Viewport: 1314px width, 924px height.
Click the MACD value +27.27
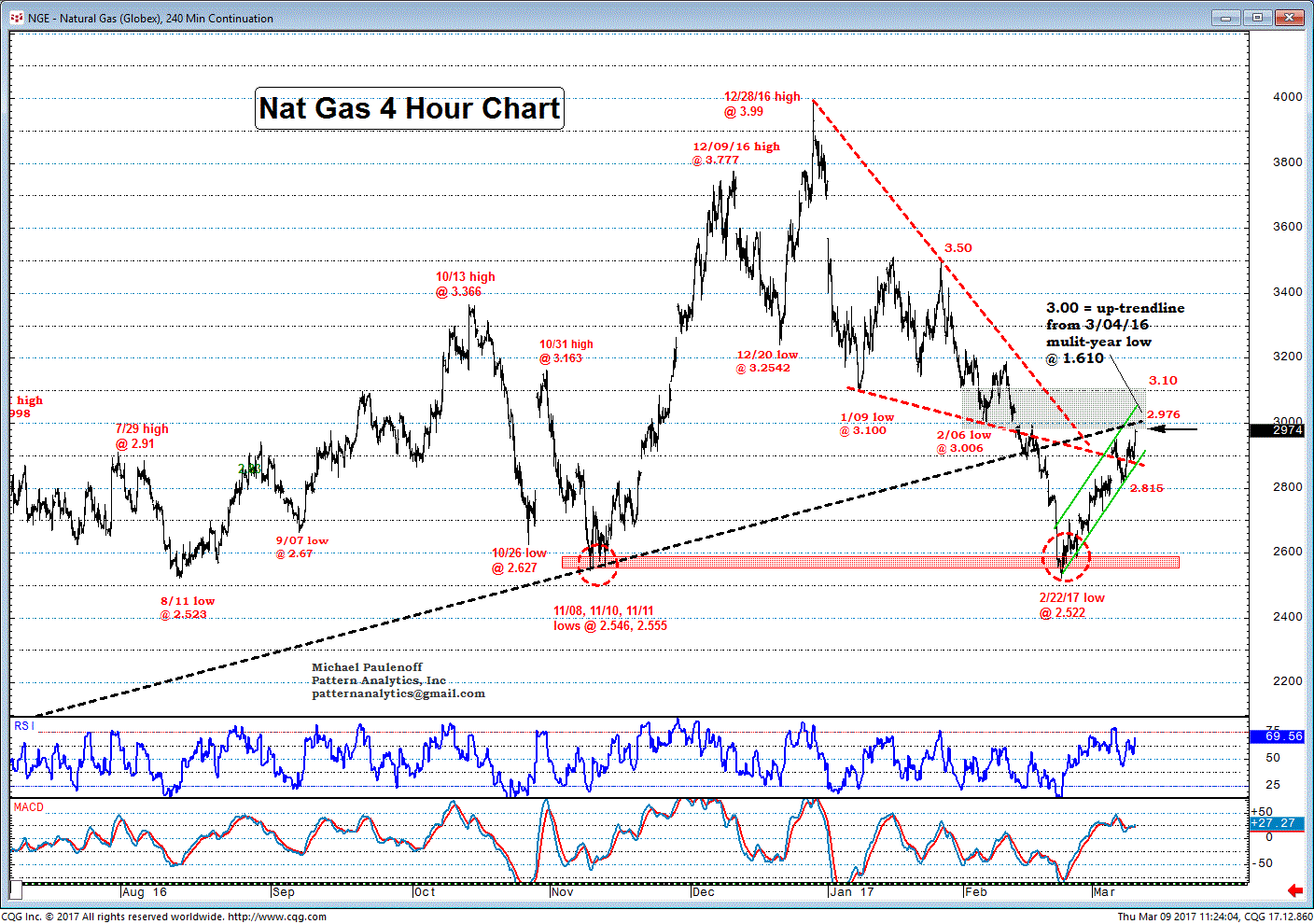coord(1276,822)
